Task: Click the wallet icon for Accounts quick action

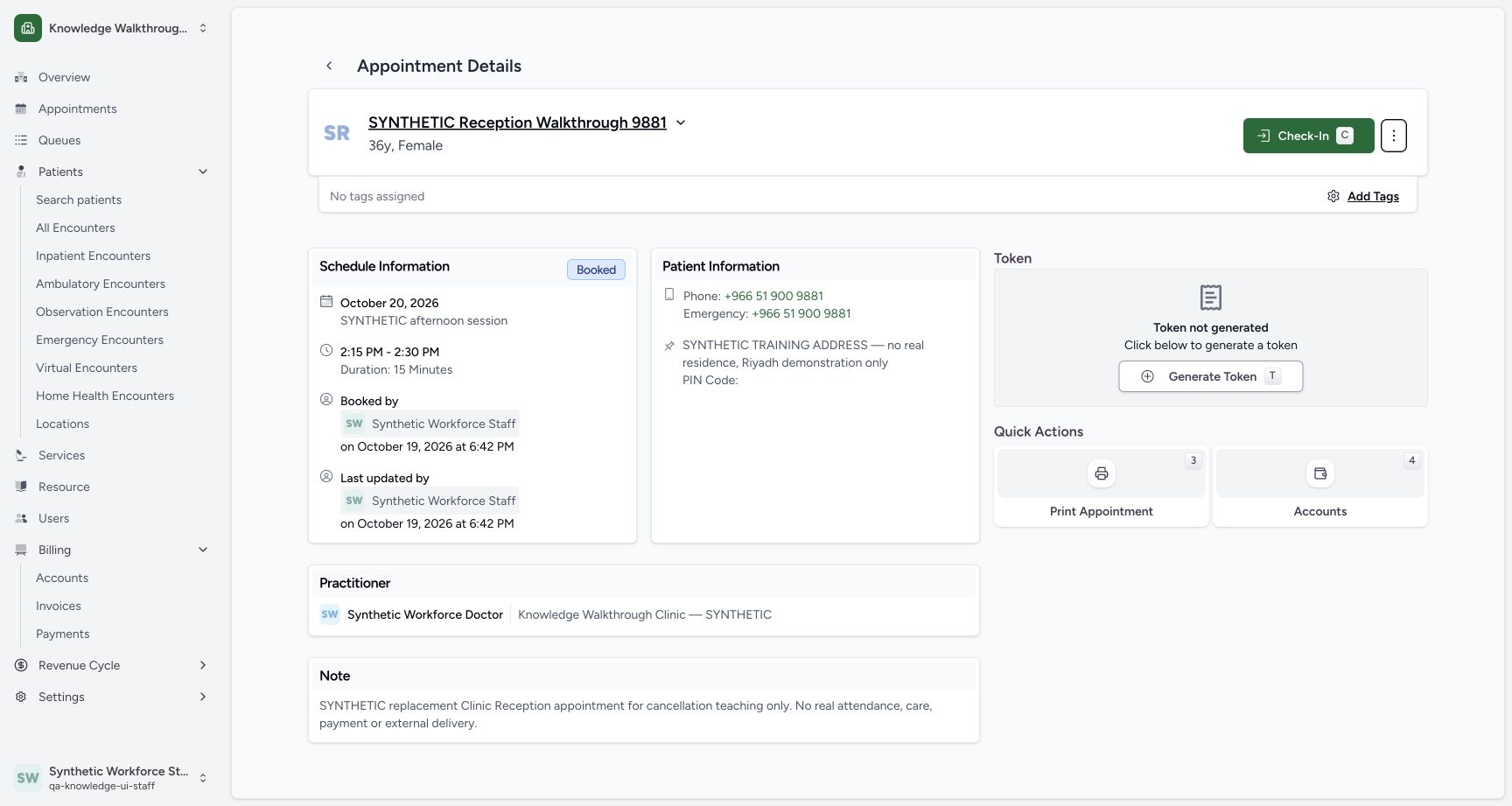Action: pyautogui.click(x=1320, y=473)
